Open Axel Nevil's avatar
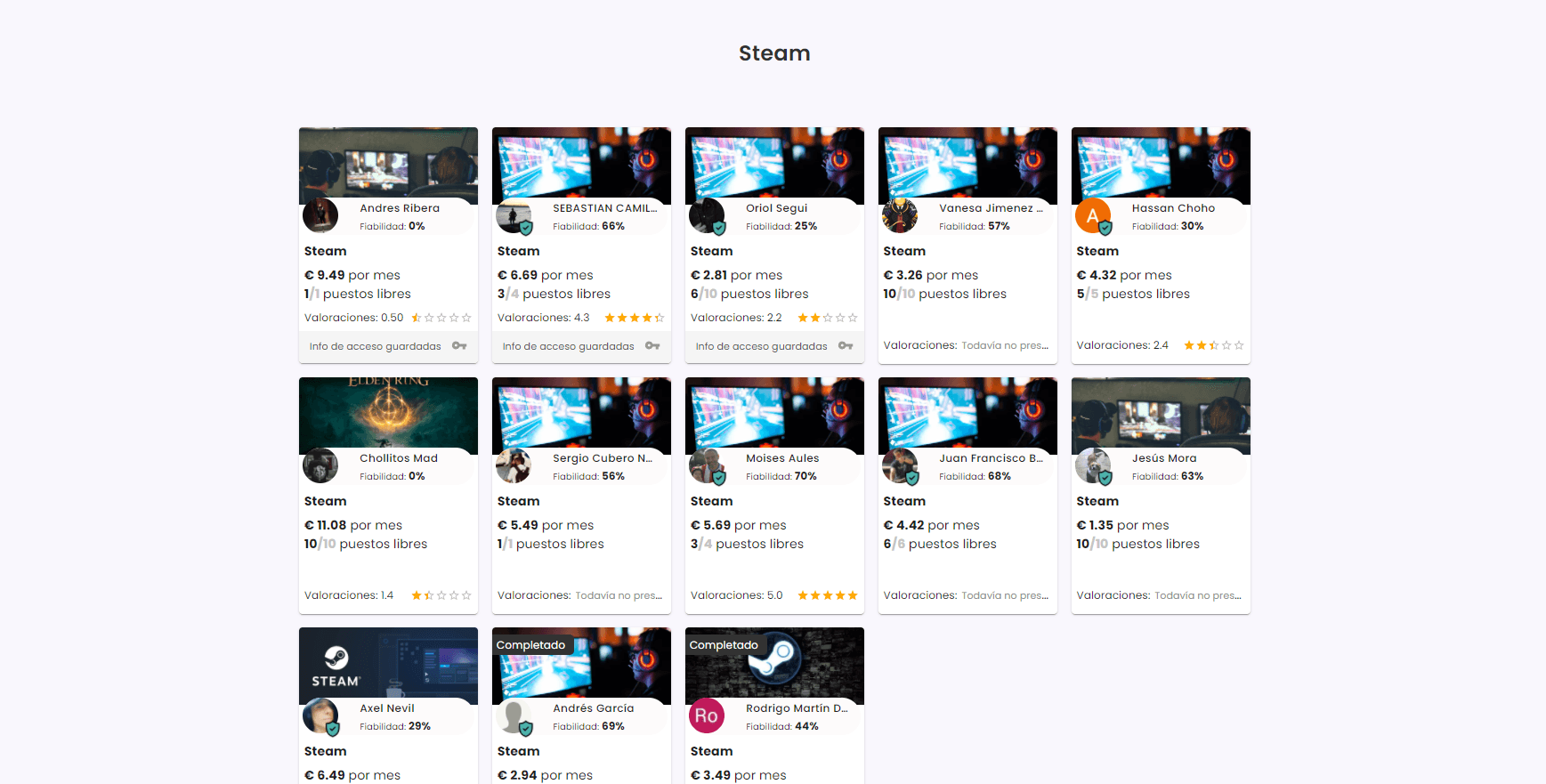The width and height of the screenshot is (1546, 784). pyautogui.click(x=320, y=715)
